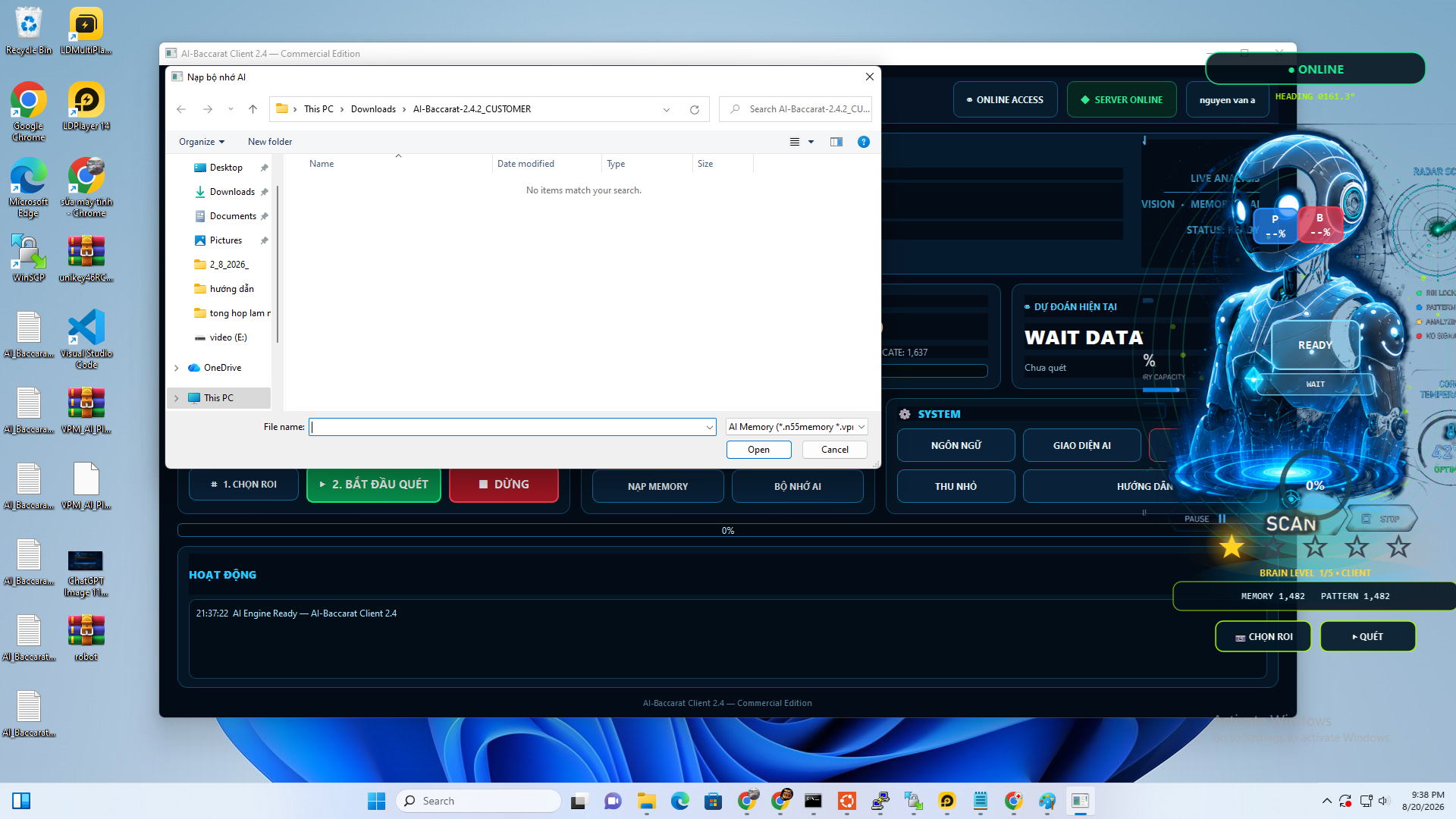This screenshot has height=819, width=1456.
Task: Select Pictures in navigation pane
Action: [x=225, y=240]
